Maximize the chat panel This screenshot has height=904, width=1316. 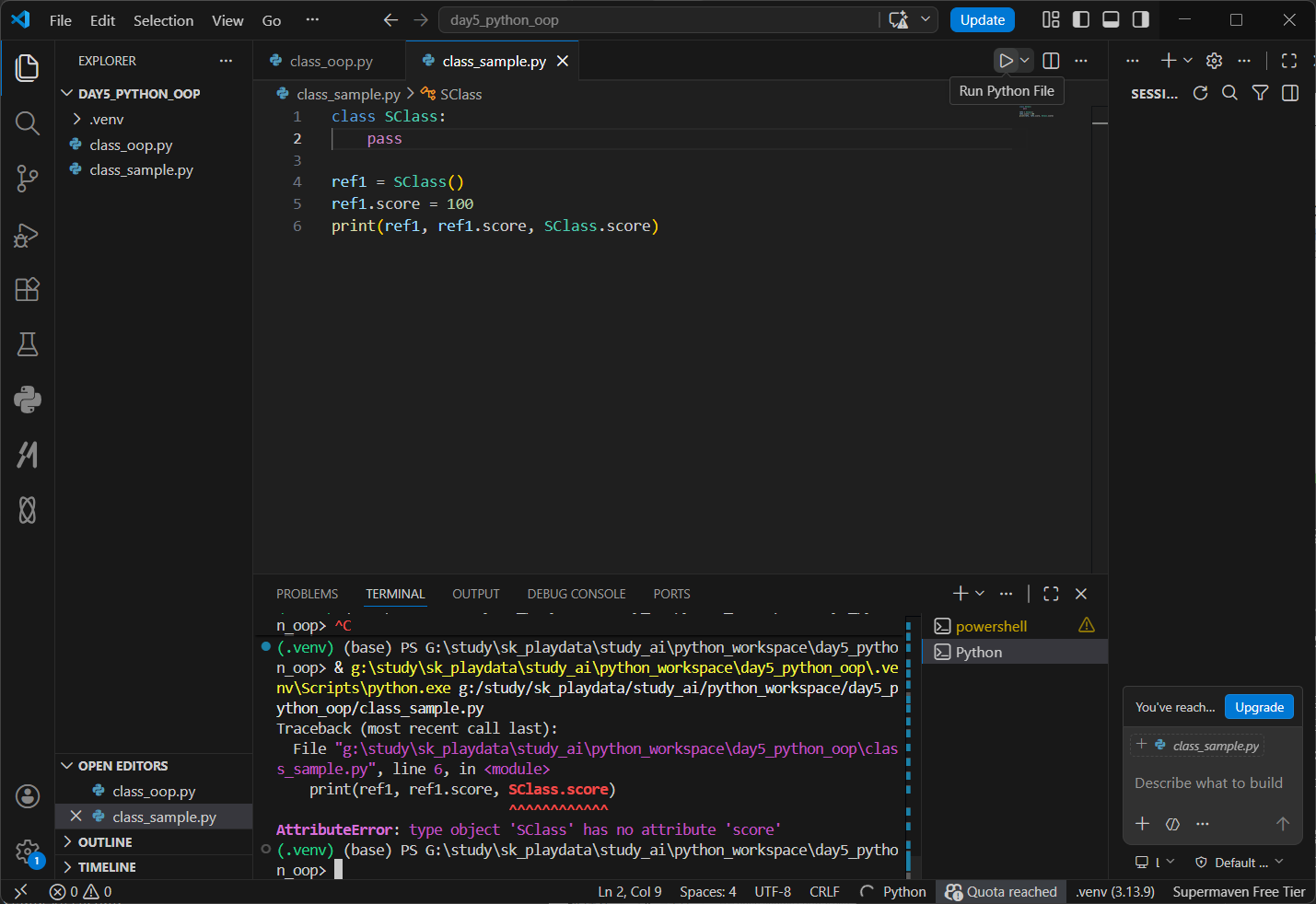(1289, 61)
